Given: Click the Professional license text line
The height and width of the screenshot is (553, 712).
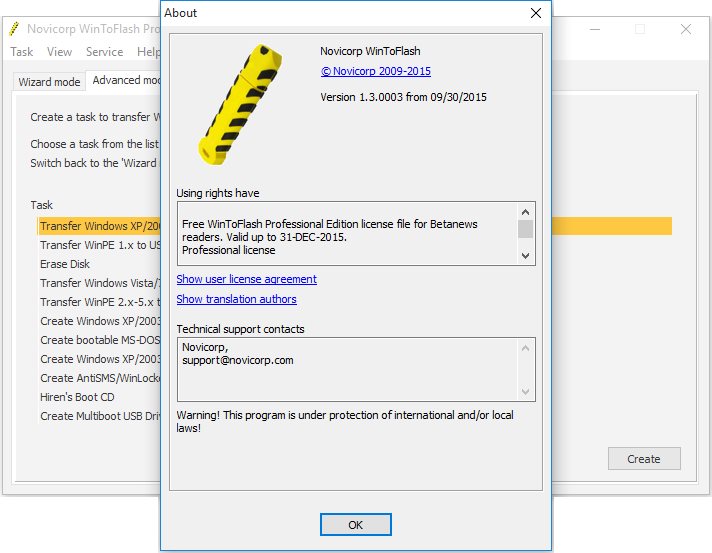Looking at the screenshot, I should point(228,250).
